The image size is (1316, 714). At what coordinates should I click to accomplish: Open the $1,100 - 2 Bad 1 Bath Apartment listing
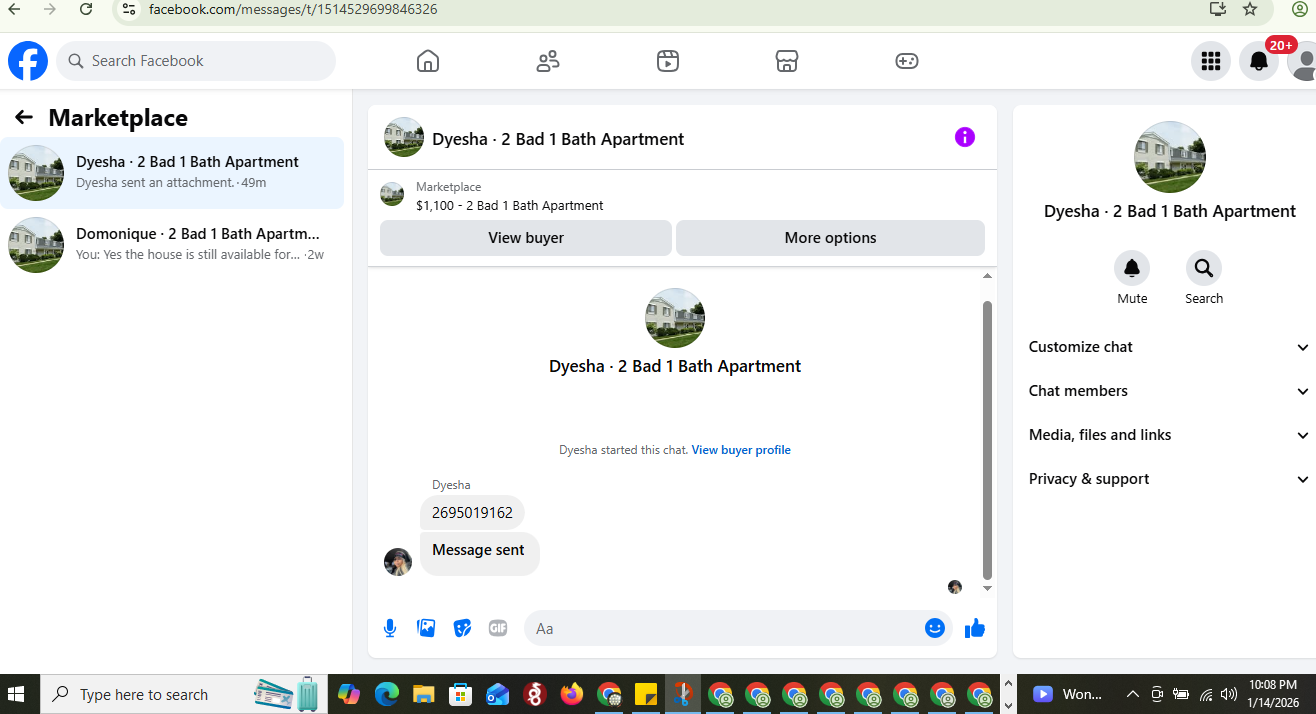[x=510, y=206]
